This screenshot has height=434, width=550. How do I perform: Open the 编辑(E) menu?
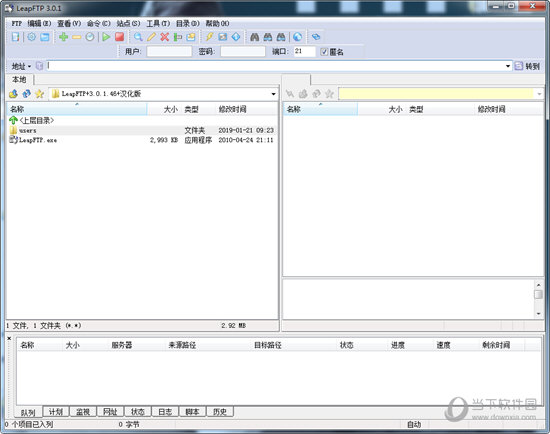[x=39, y=23]
